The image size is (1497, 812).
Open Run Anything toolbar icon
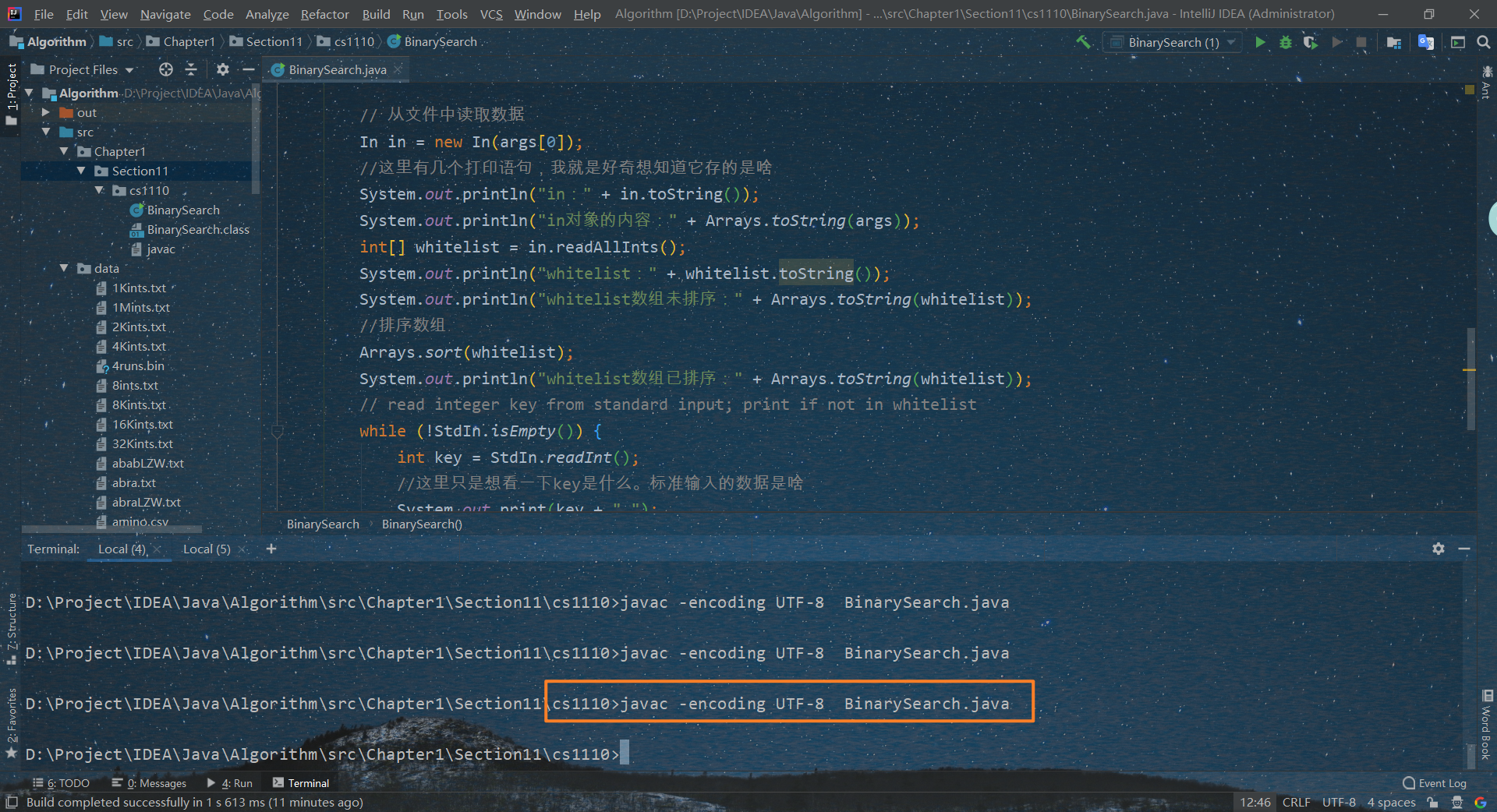point(1458,42)
